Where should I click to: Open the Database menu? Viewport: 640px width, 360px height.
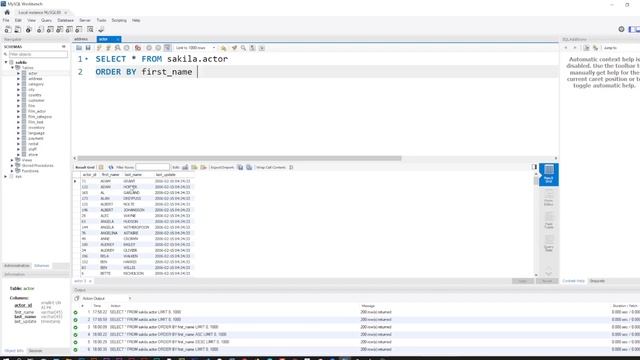pyautogui.click(x=65, y=20)
